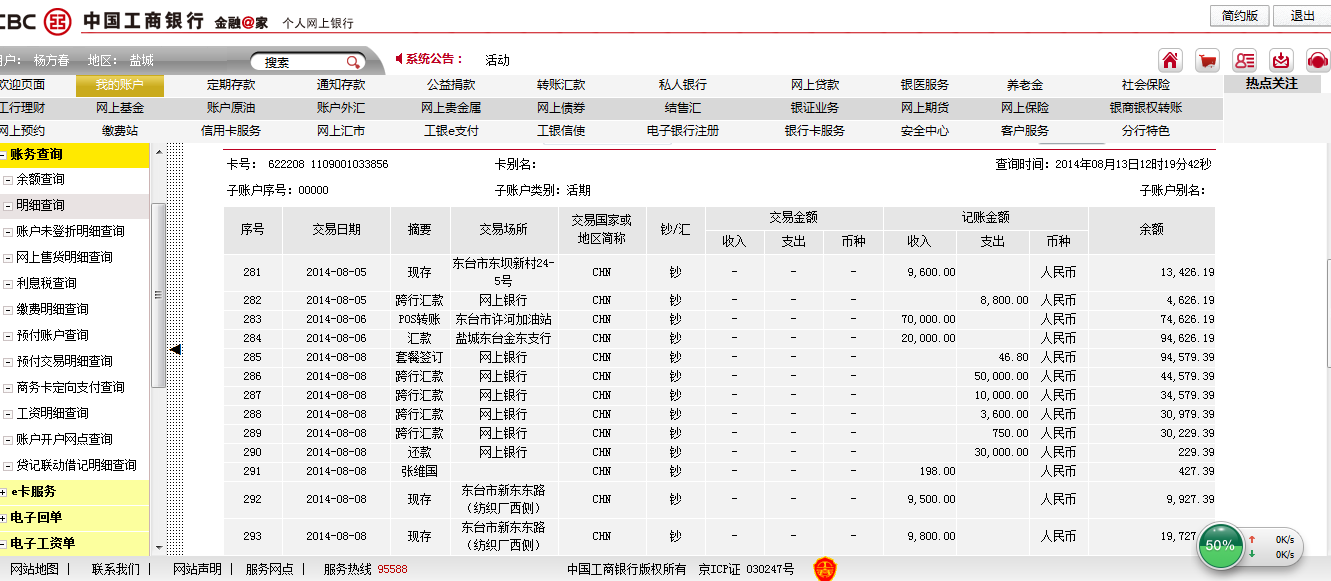Select 工资明细查询 in the sidebar
1331x581 pixels.
click(x=52, y=414)
